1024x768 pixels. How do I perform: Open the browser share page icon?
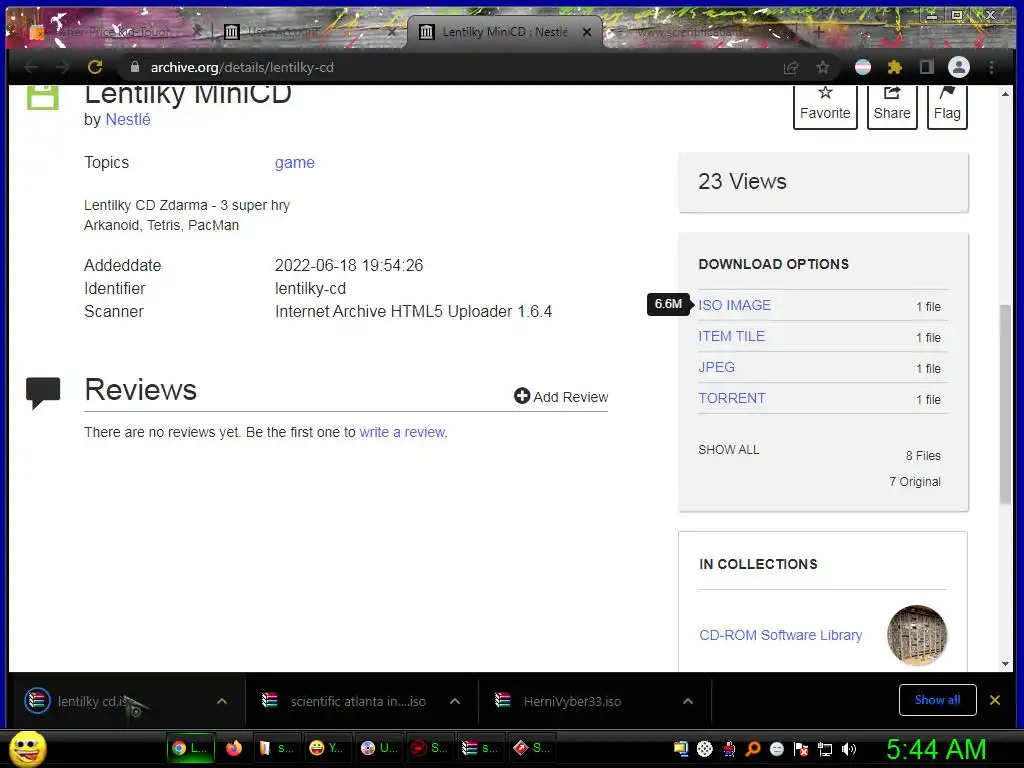pyautogui.click(x=791, y=67)
